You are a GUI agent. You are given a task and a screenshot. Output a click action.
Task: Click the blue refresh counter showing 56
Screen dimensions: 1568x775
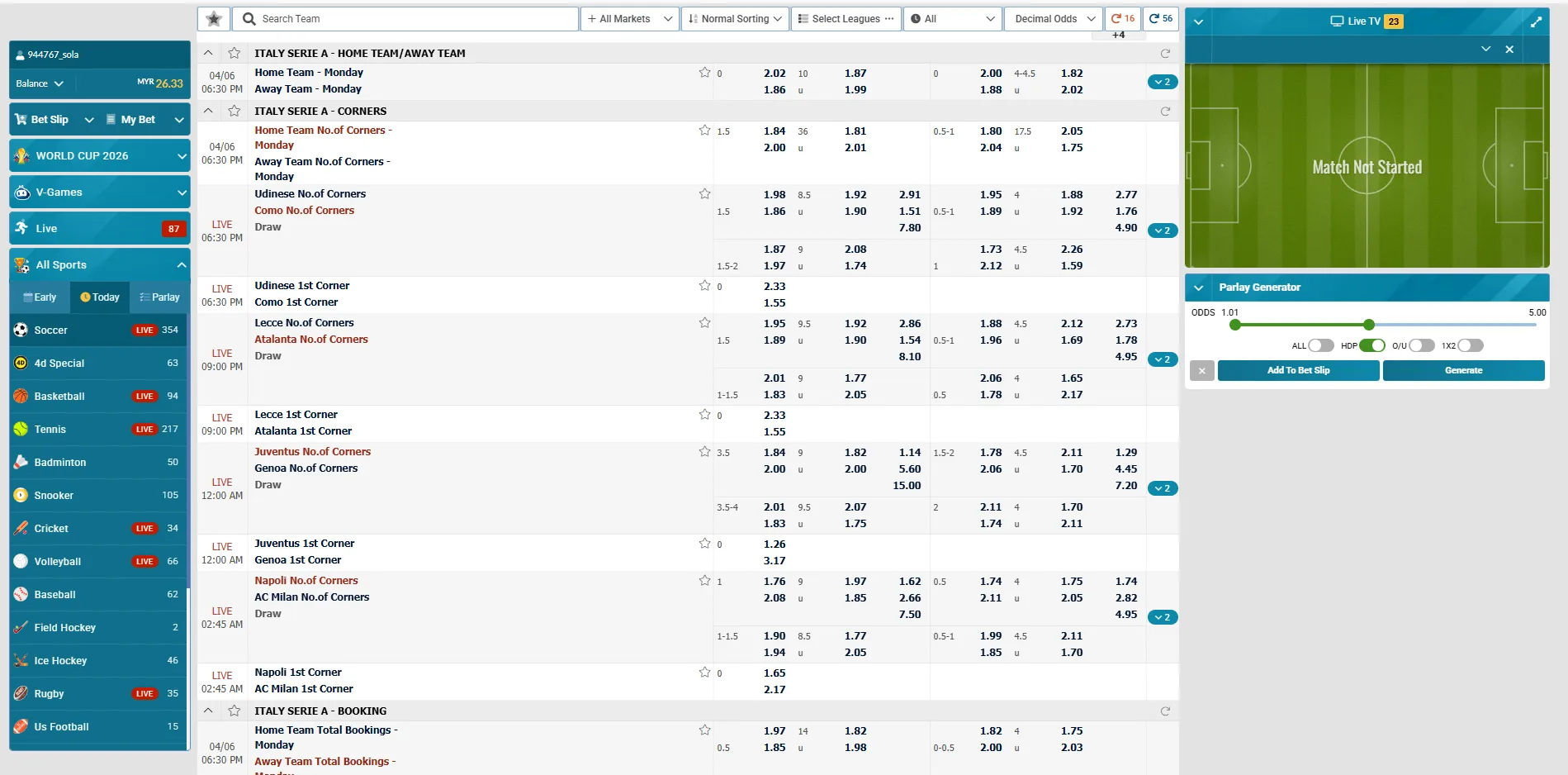click(1161, 18)
